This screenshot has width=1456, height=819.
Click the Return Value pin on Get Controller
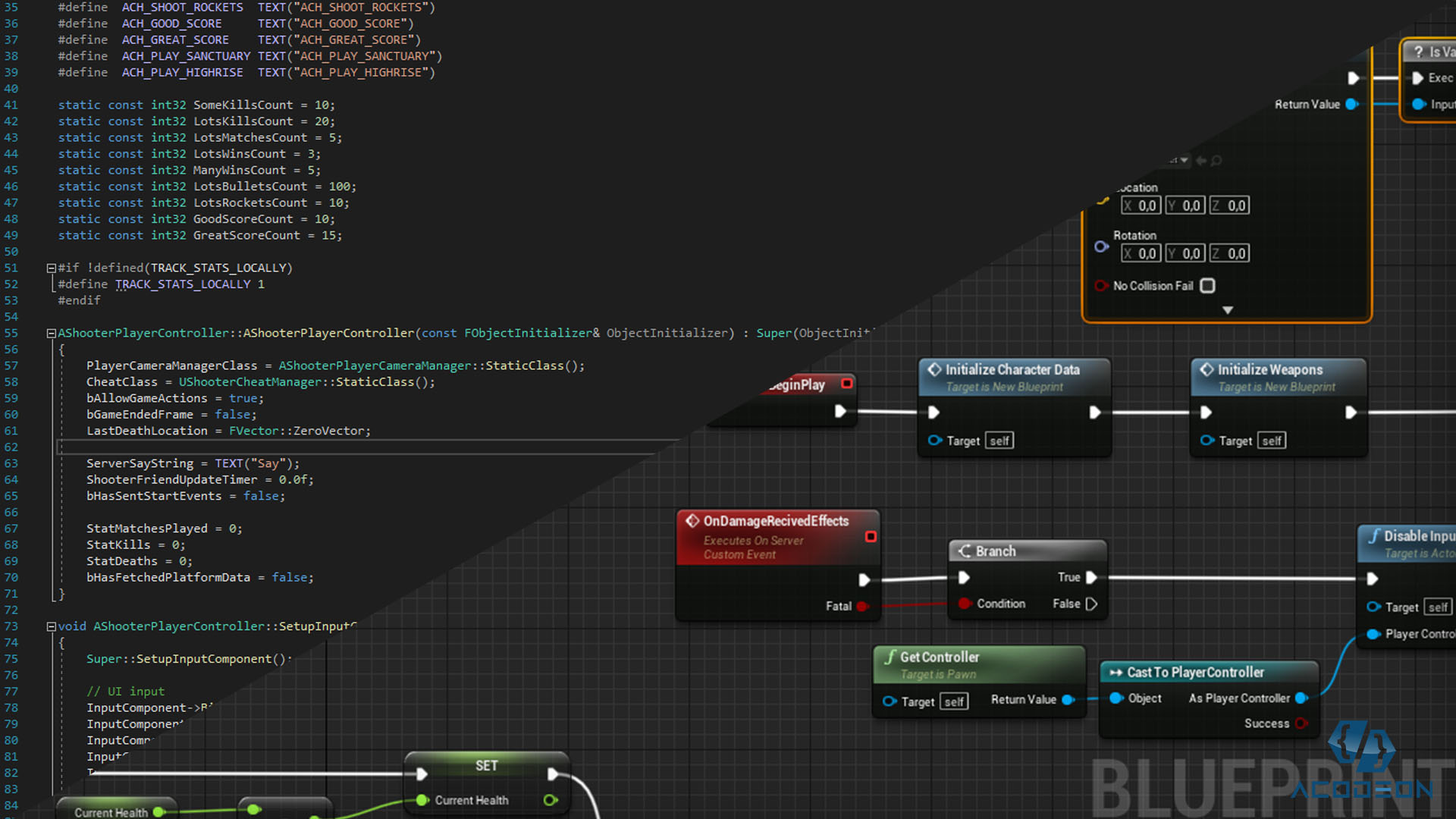tap(1068, 700)
